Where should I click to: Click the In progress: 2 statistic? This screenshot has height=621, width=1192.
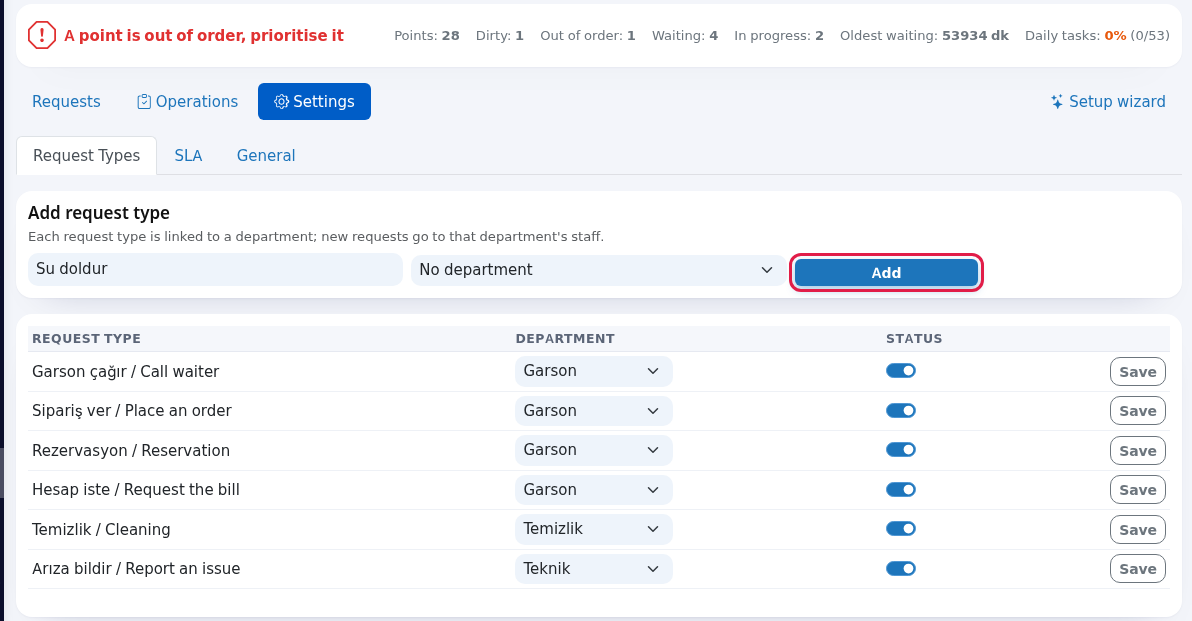778,36
